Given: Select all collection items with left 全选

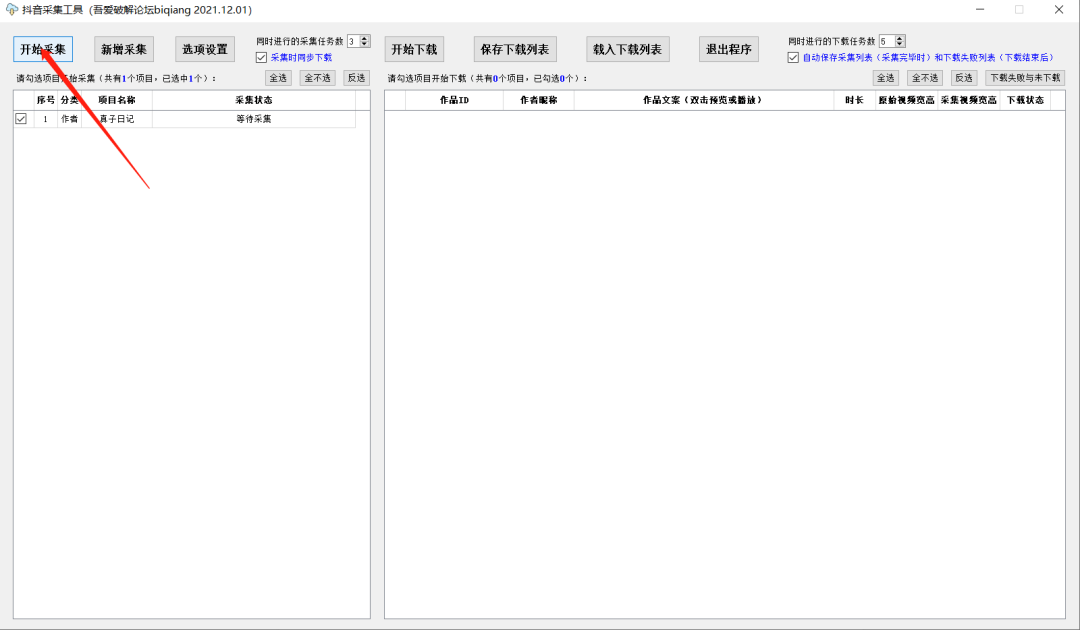Looking at the screenshot, I should point(278,78).
